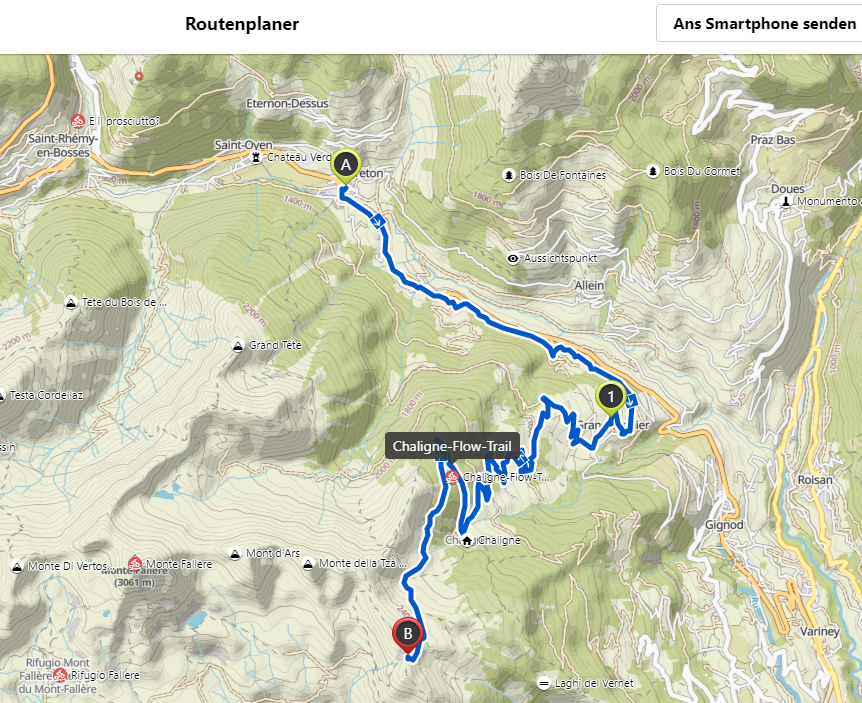
Task: Select the Monte della Tzà peak icon
Action: [308, 563]
